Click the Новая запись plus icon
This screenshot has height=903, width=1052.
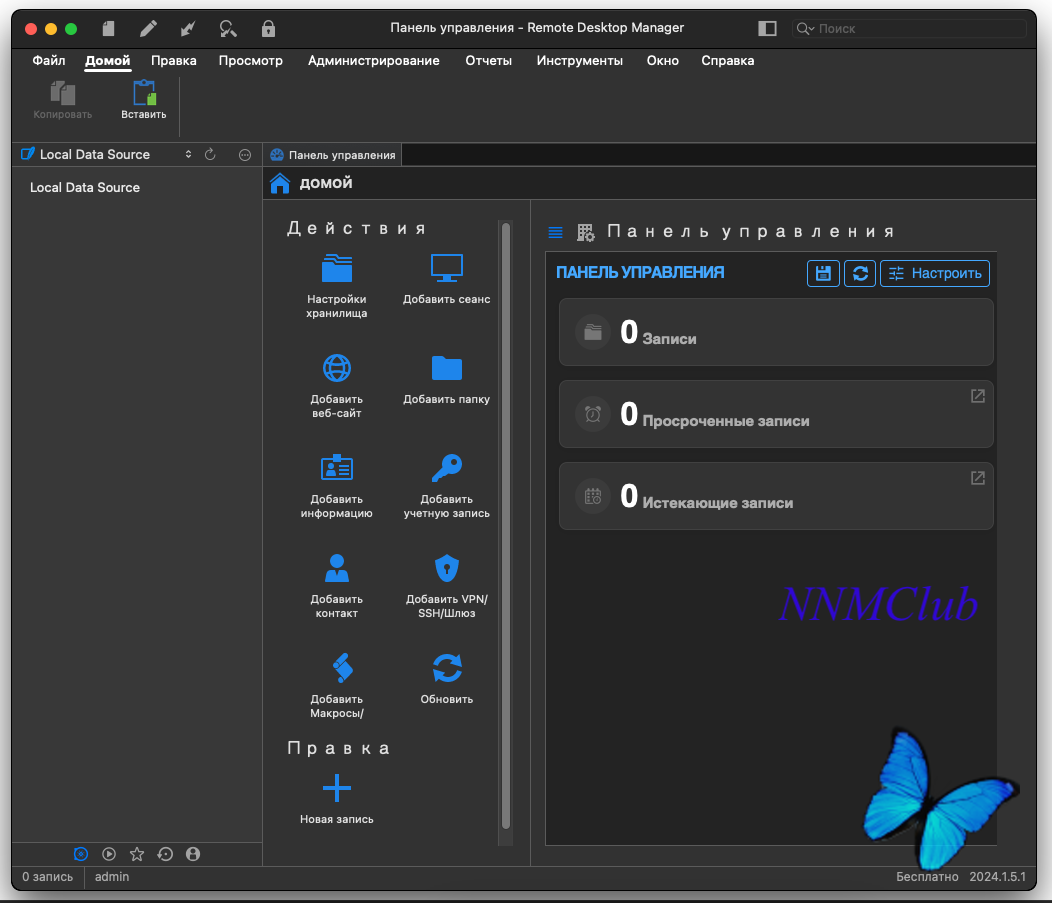[x=337, y=788]
